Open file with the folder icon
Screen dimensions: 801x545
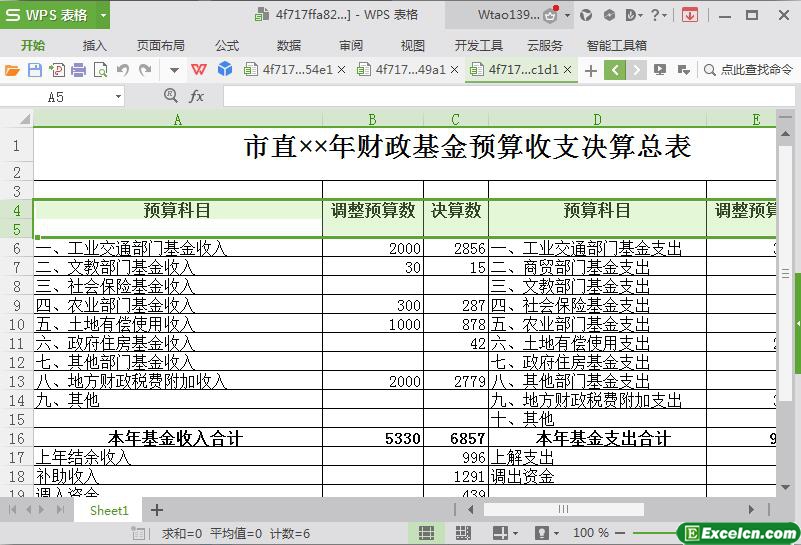[12, 69]
